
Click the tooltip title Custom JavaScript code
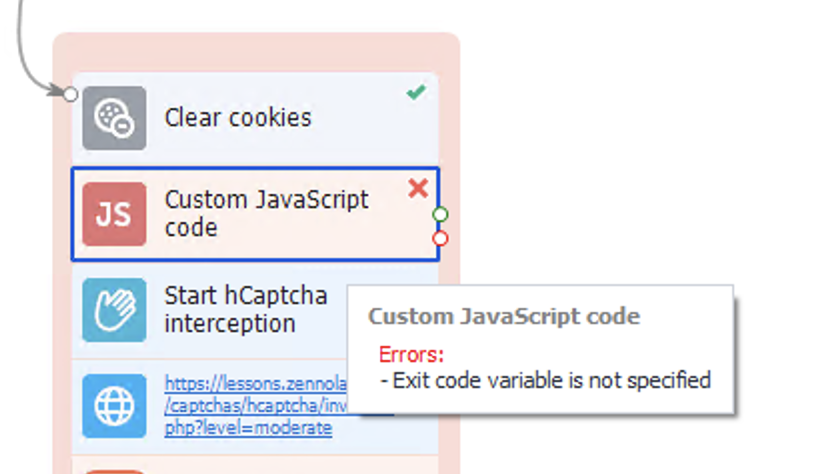click(504, 316)
